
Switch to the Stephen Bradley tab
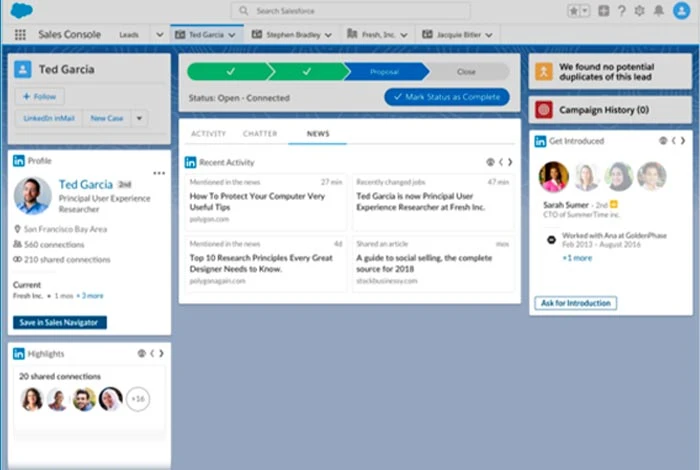coord(293,34)
